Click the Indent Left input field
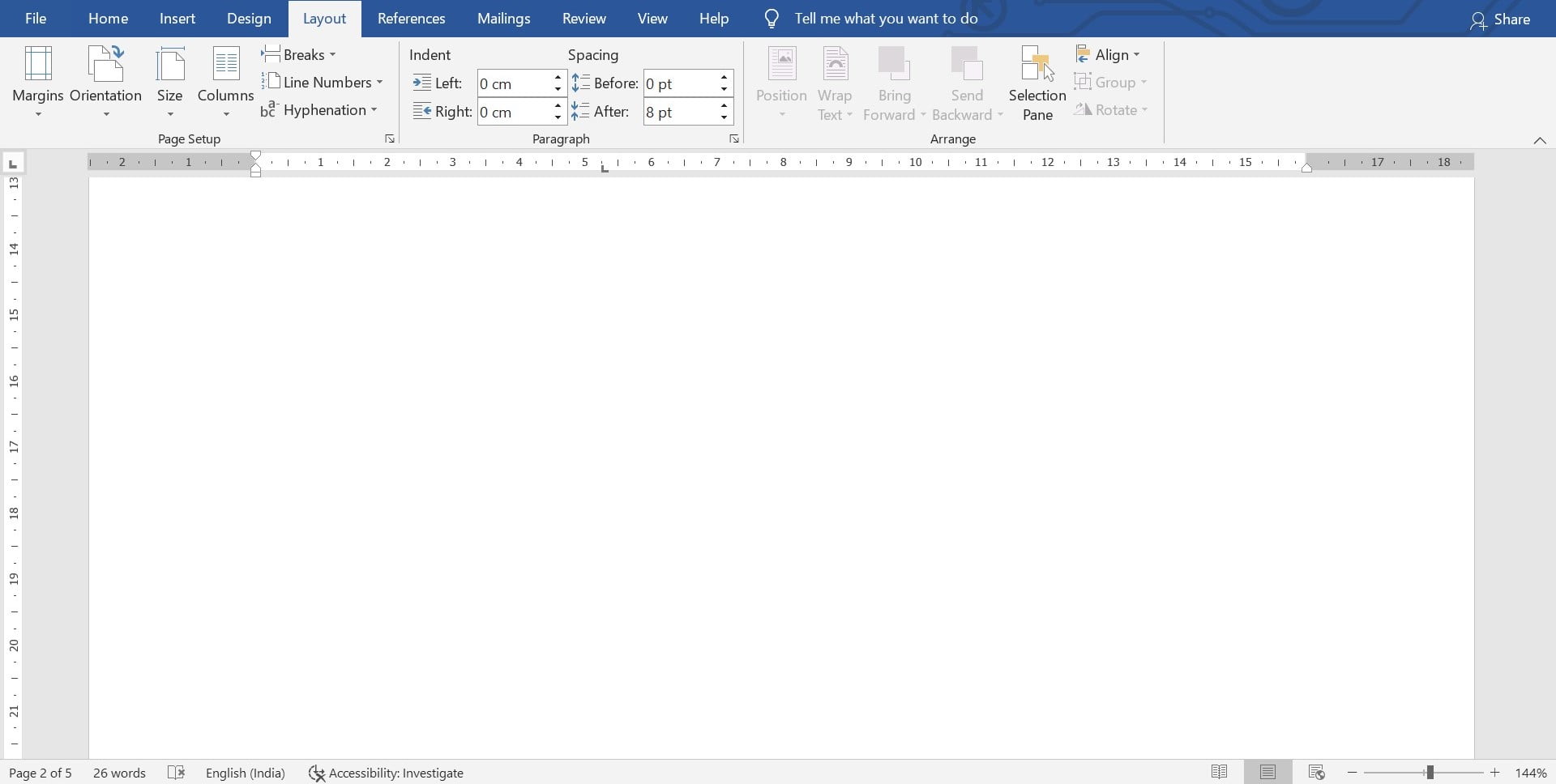The image size is (1556, 784). click(x=515, y=83)
